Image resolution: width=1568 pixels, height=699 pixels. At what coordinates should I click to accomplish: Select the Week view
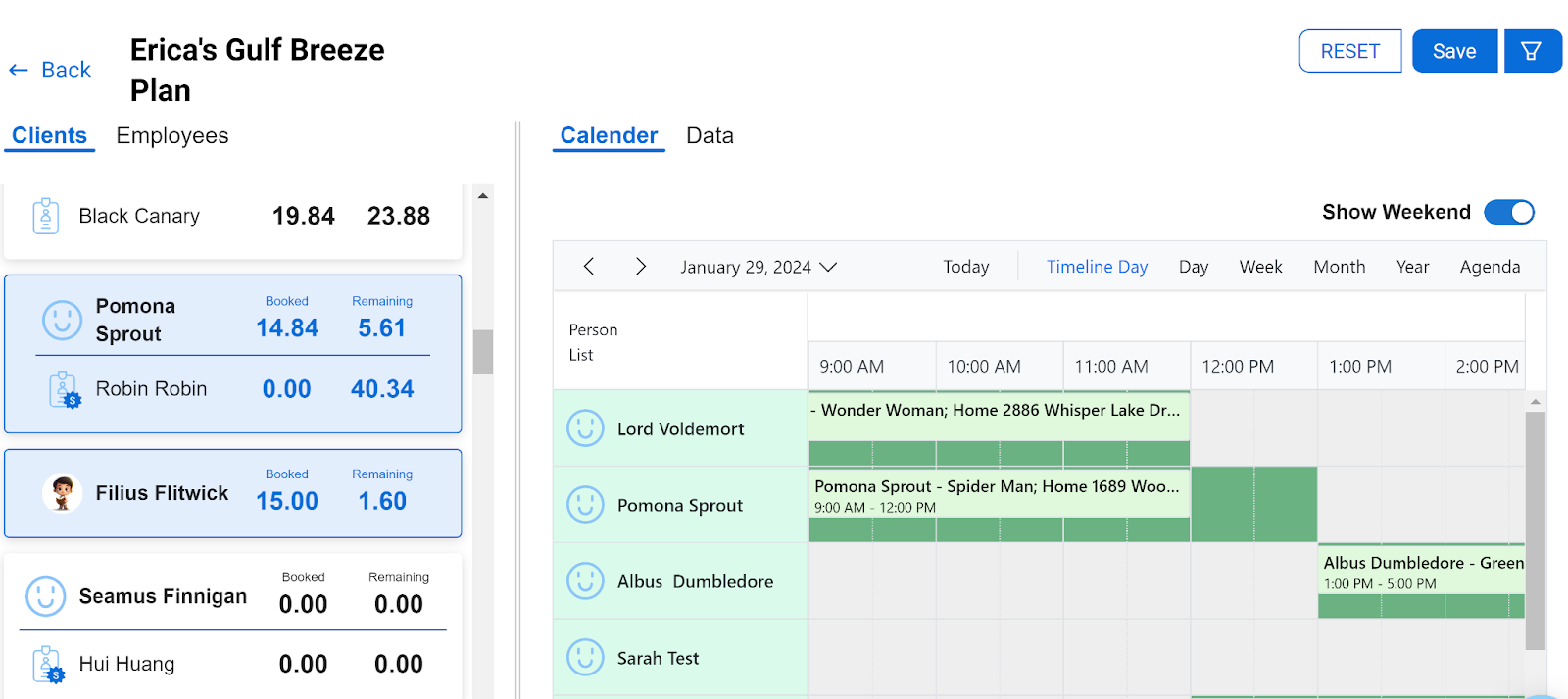pyautogui.click(x=1260, y=267)
